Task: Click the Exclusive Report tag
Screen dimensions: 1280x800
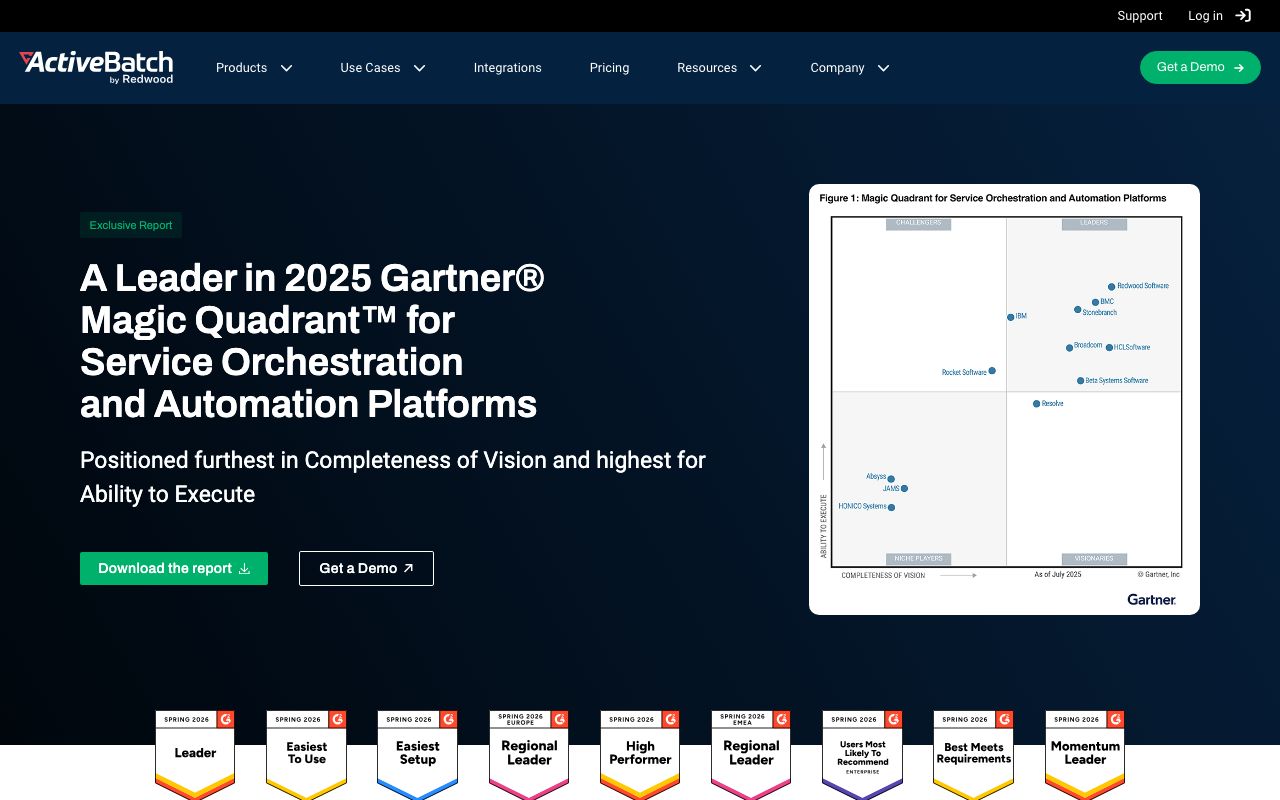Action: 131,225
